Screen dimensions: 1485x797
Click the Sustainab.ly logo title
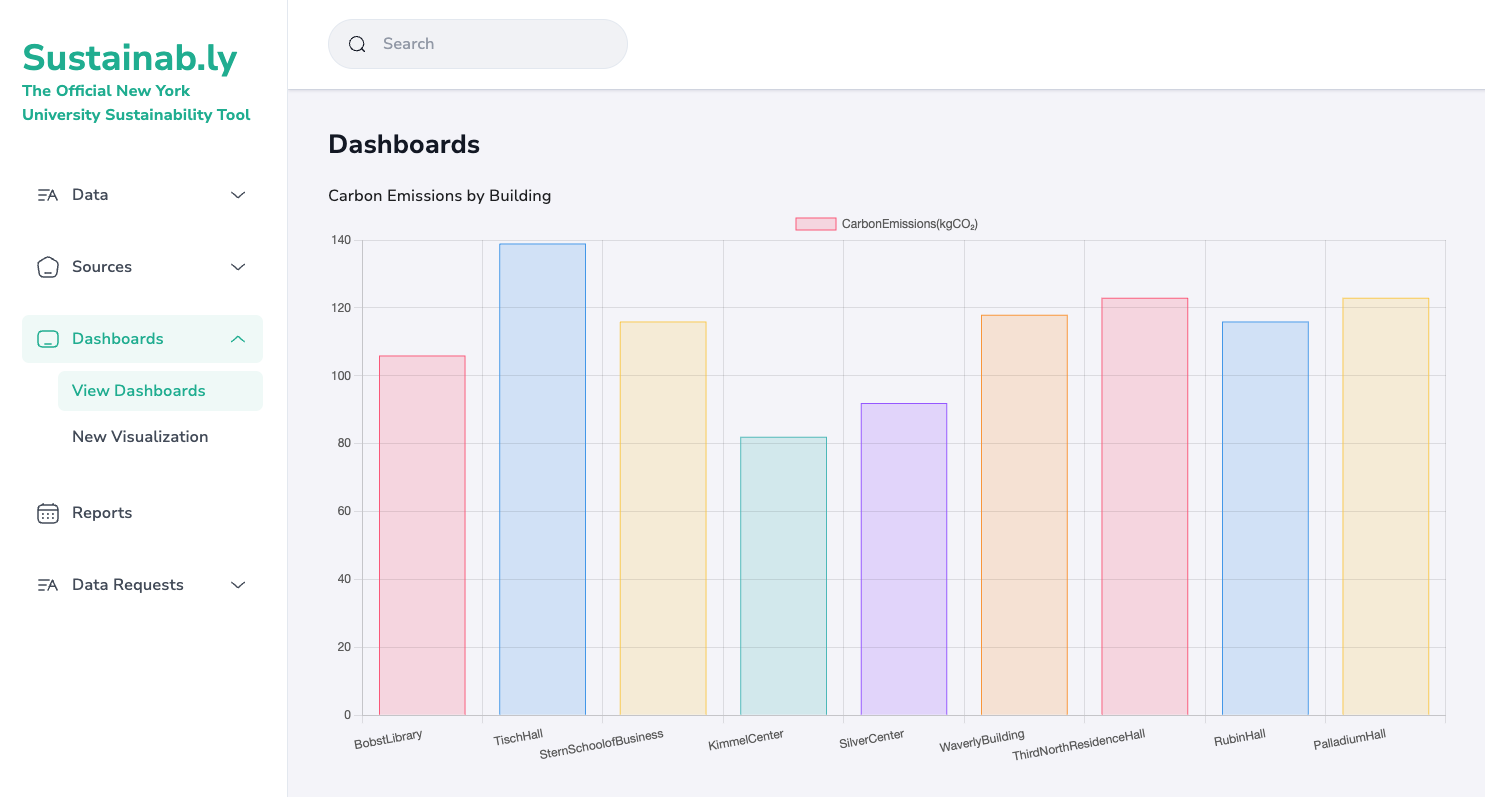(130, 58)
